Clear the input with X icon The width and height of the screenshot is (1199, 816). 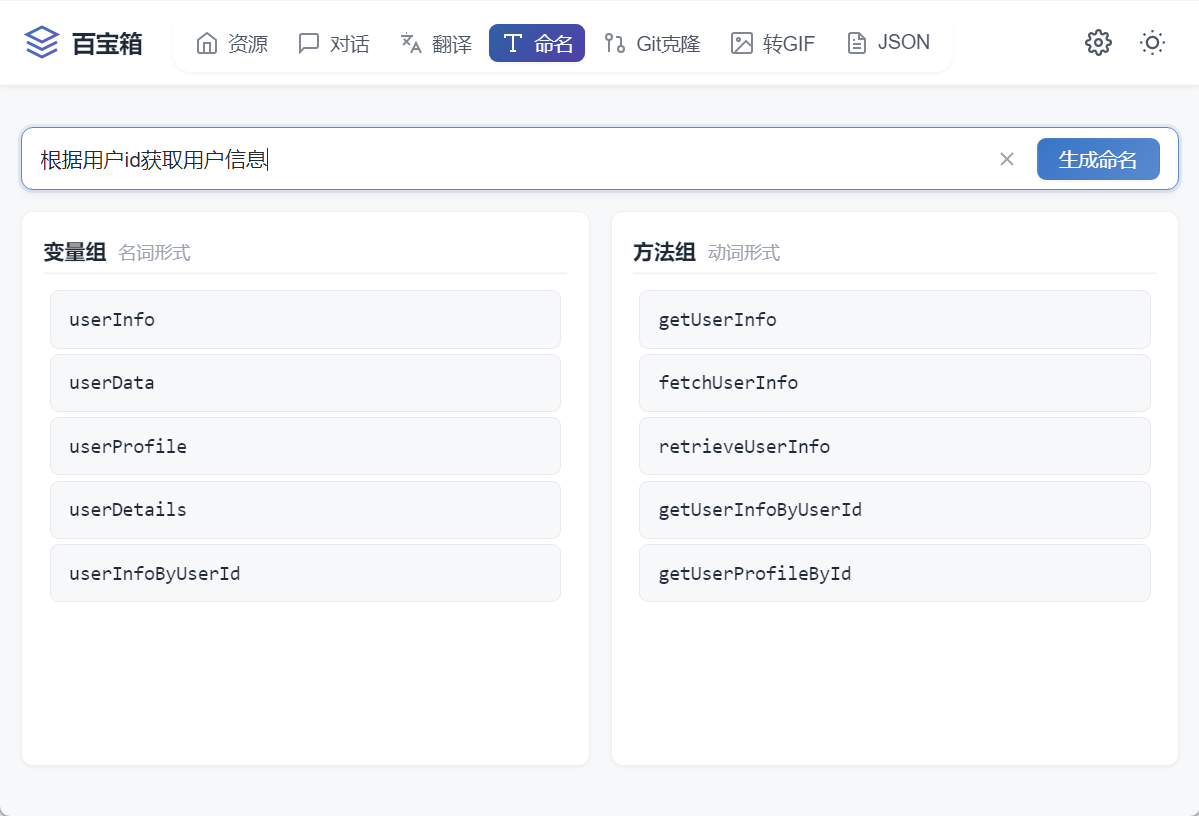point(1007,159)
